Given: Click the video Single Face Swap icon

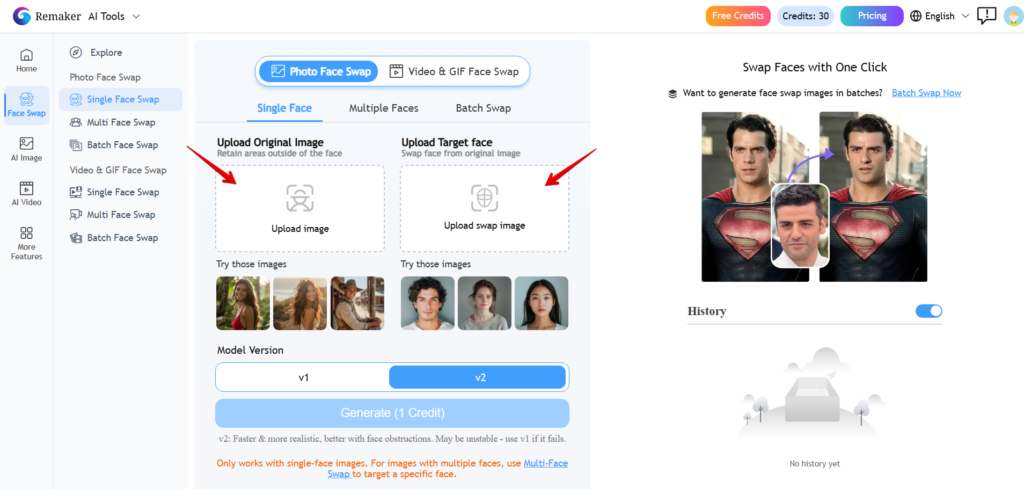Looking at the screenshot, I should pos(76,192).
